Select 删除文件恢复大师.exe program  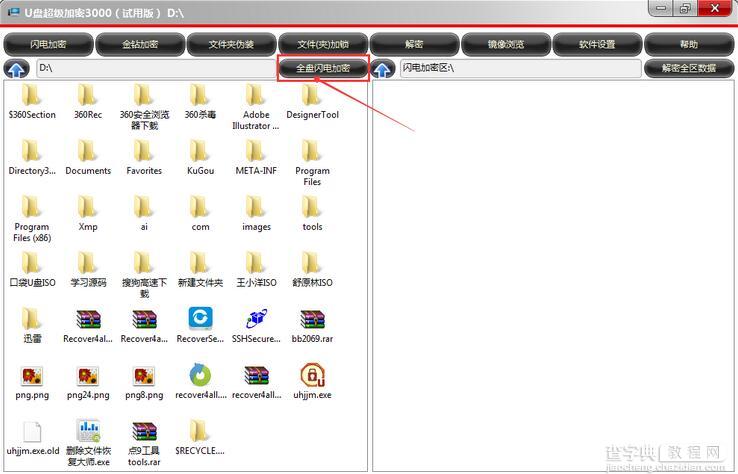(88, 443)
